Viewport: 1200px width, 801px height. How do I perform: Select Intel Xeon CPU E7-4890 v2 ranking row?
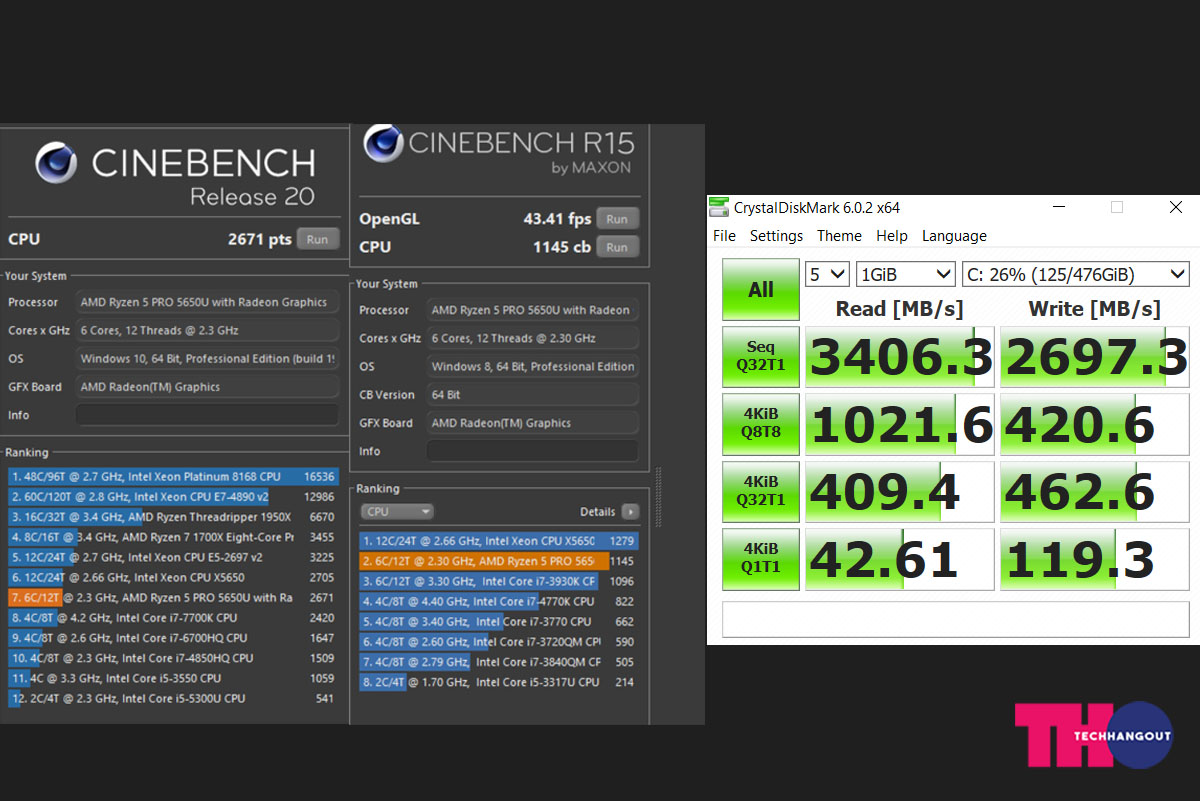click(x=173, y=497)
